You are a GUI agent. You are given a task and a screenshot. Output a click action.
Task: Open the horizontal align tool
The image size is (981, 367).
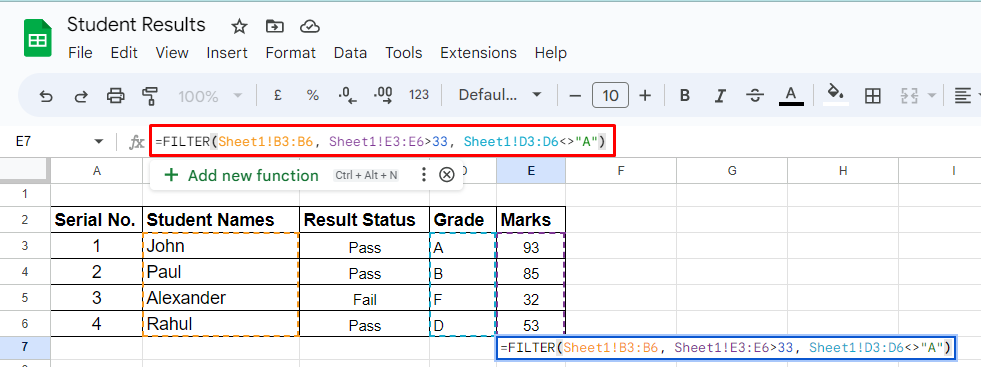[962, 96]
